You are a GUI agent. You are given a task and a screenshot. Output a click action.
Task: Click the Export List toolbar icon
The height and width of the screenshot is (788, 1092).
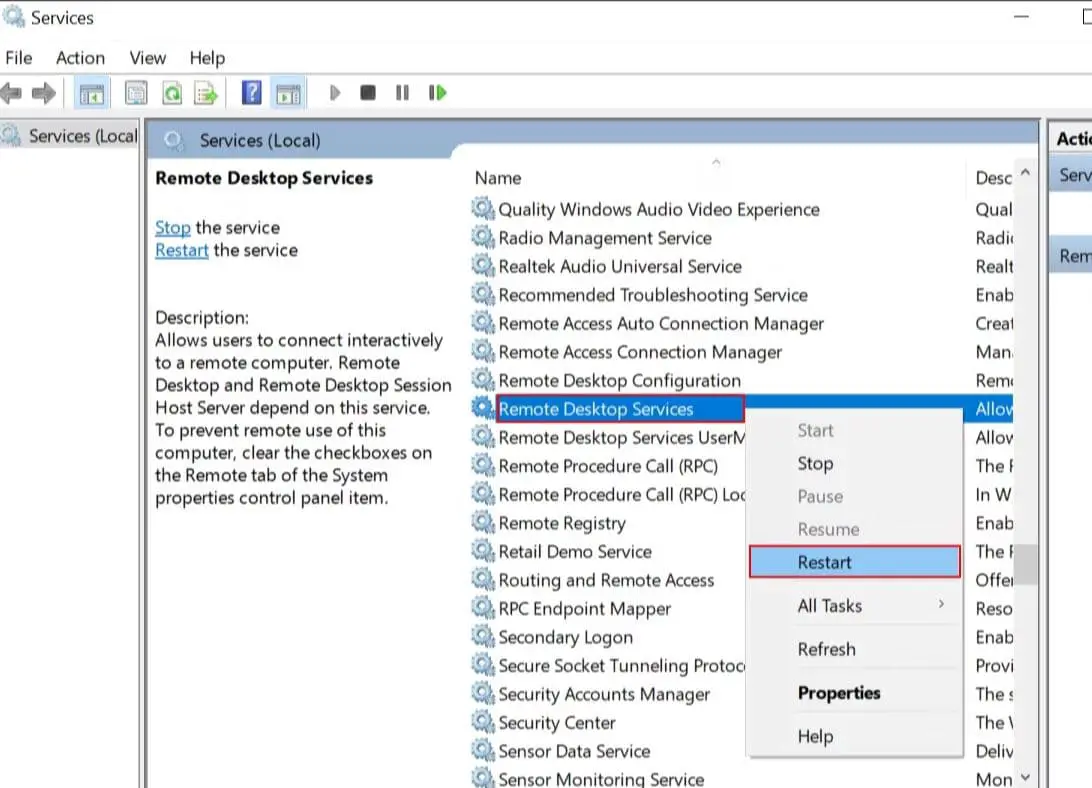[206, 93]
